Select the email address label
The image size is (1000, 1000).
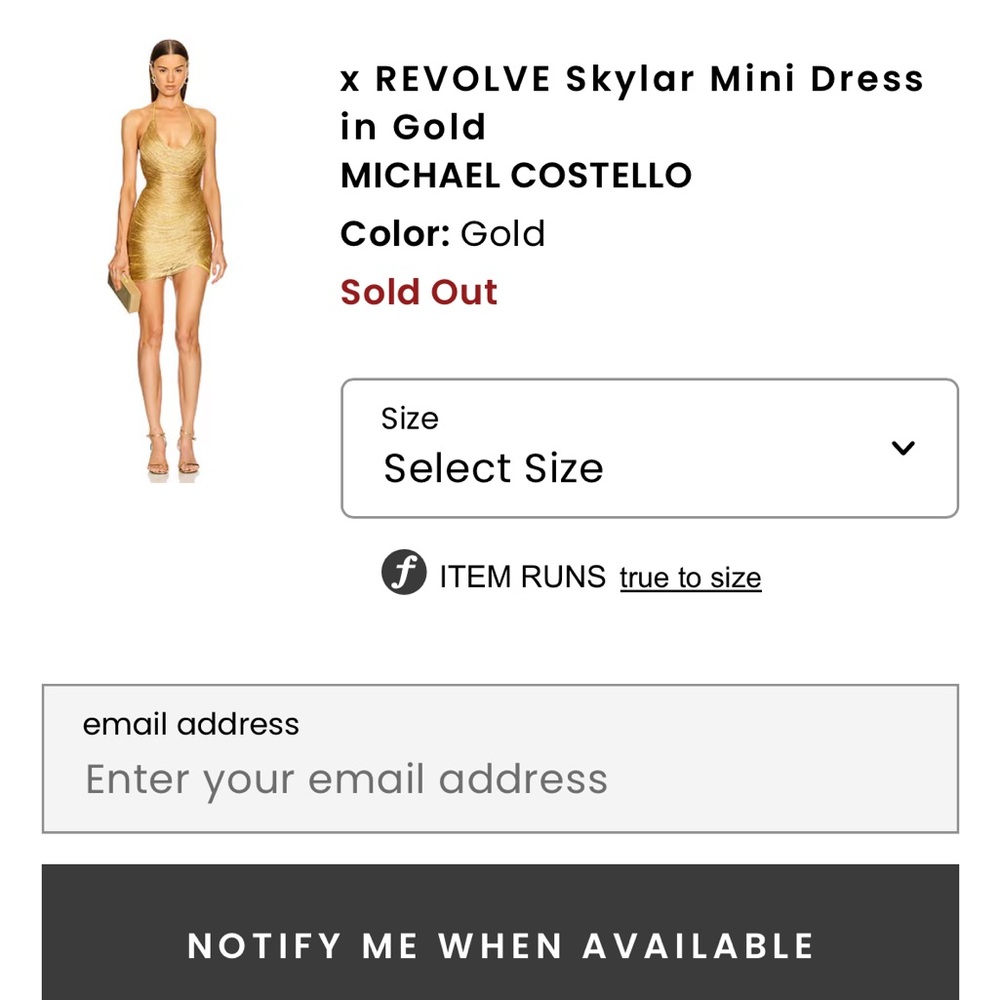click(192, 723)
